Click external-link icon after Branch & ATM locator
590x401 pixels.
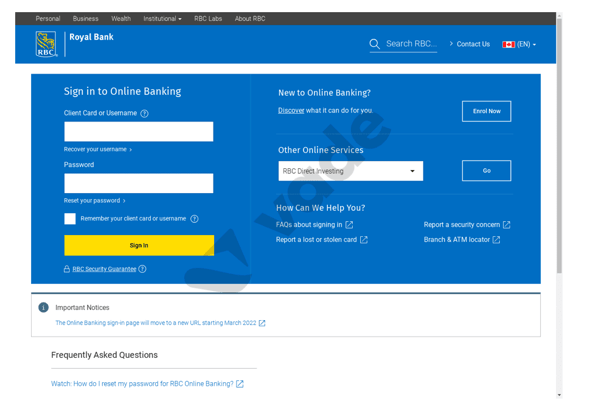496,240
